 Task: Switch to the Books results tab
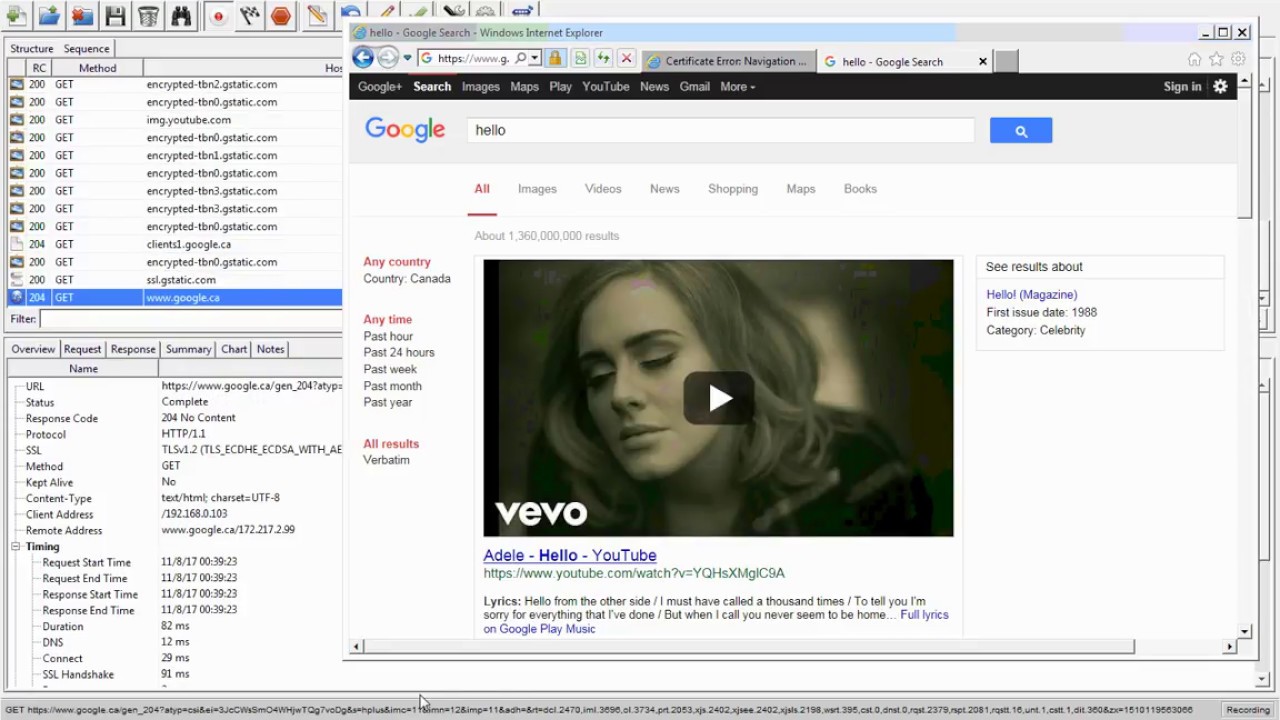(860, 189)
